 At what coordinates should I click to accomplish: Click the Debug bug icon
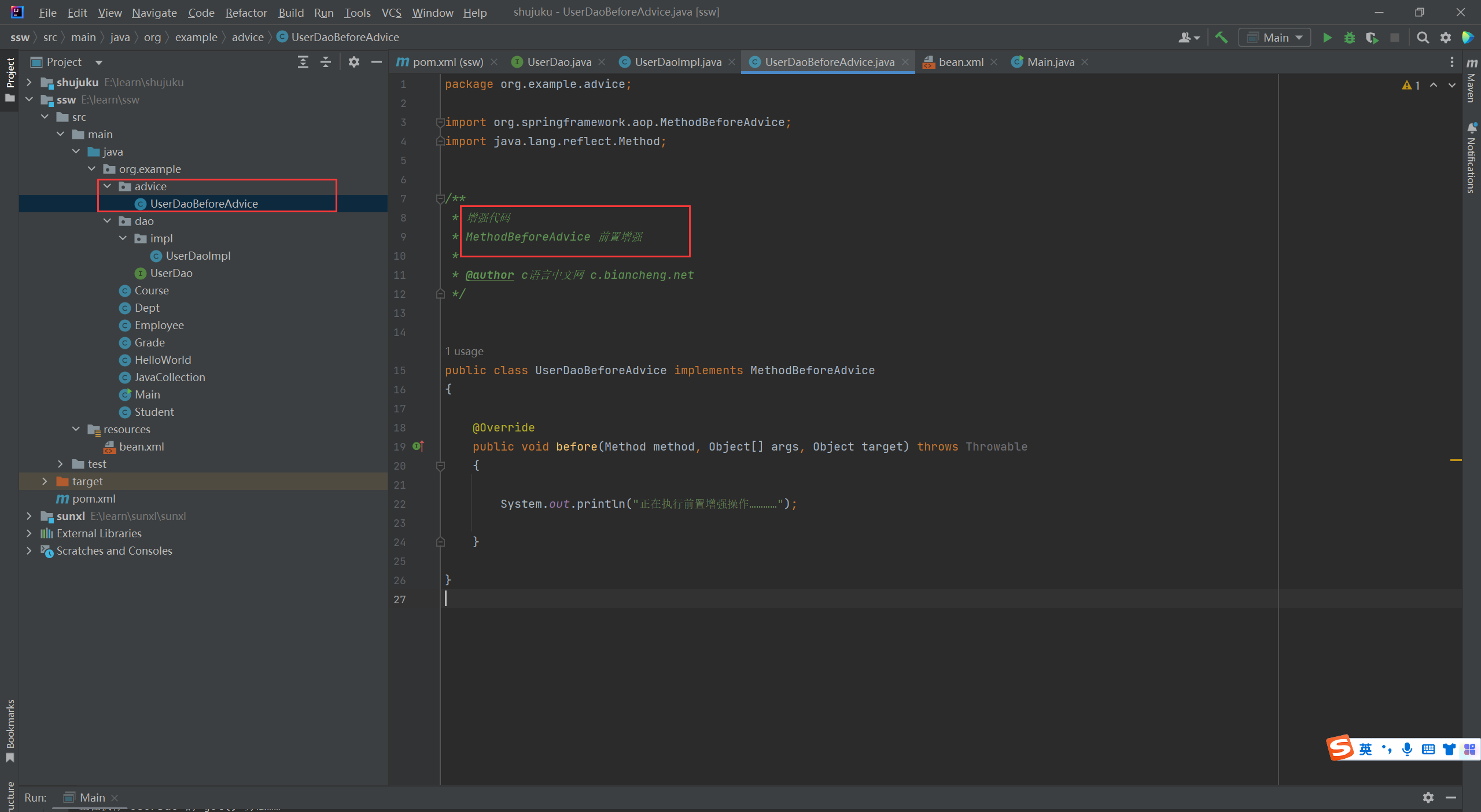pos(1350,38)
